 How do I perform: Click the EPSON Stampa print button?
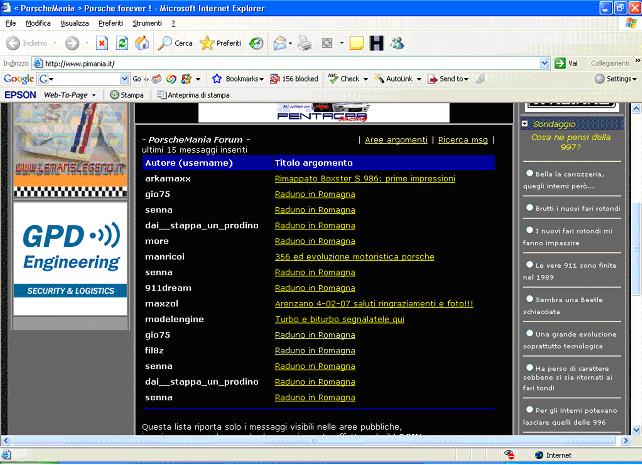(127, 95)
